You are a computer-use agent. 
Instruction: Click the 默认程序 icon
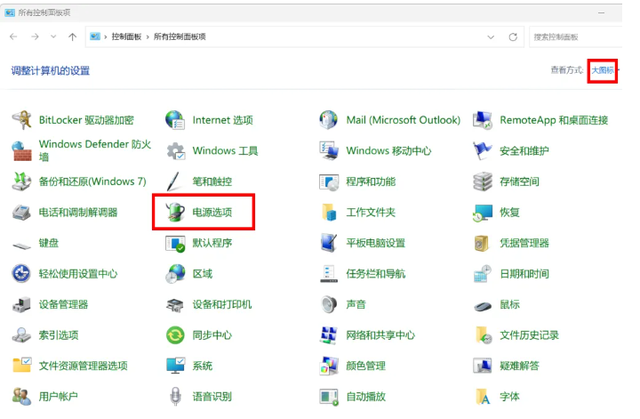coord(175,243)
